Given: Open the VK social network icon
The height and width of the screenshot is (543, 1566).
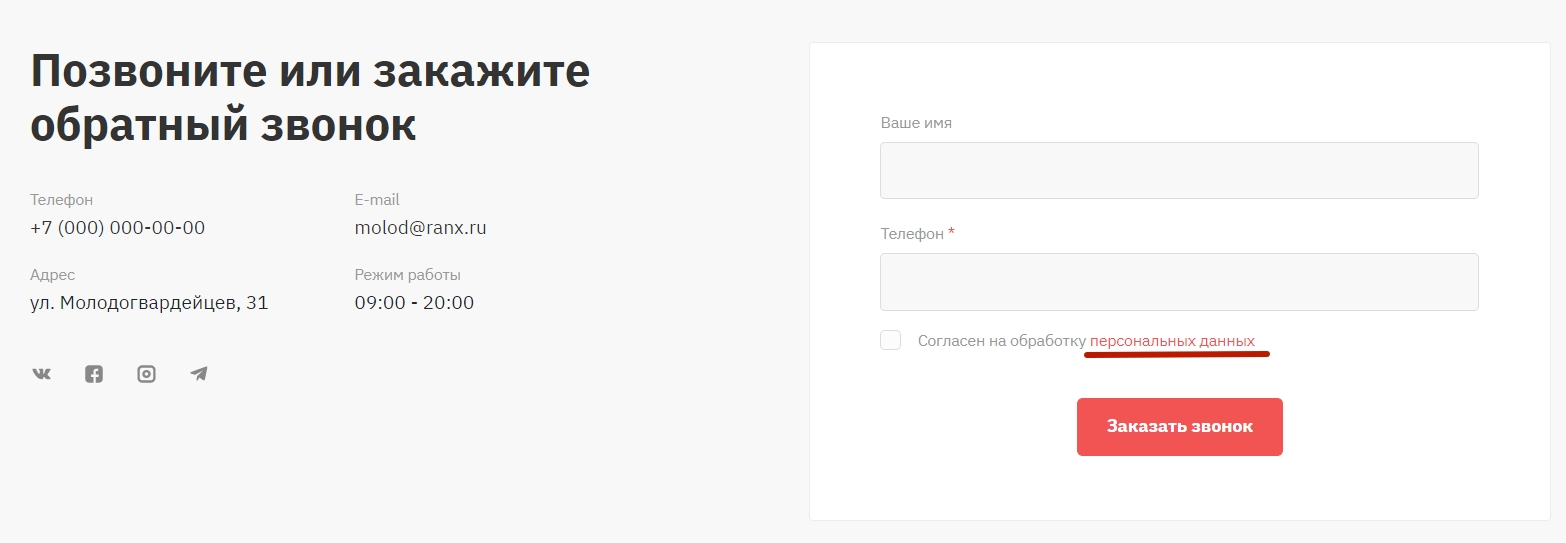Looking at the screenshot, I should tap(41, 374).
